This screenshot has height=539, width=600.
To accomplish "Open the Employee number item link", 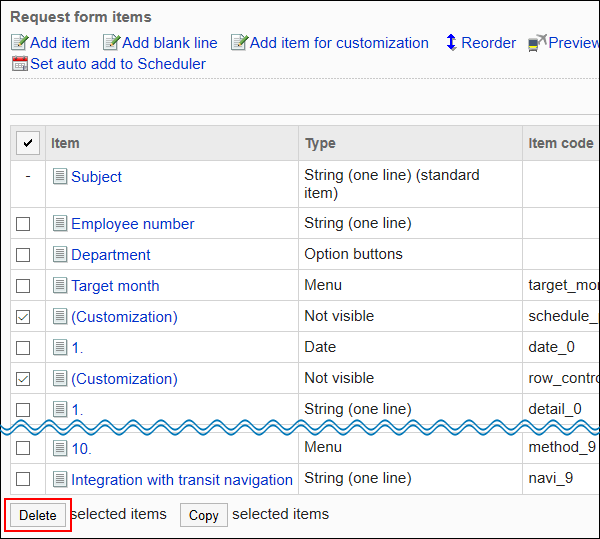I will click(x=133, y=224).
